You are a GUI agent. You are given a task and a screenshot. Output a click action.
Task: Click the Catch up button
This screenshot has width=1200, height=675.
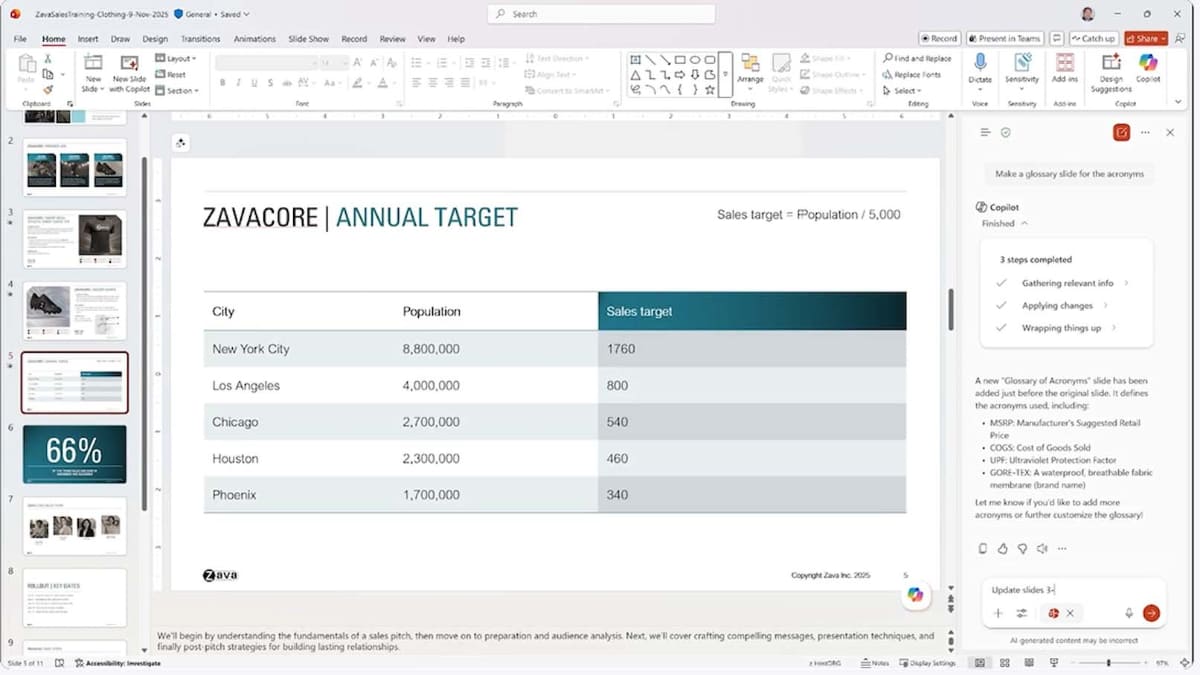1094,38
